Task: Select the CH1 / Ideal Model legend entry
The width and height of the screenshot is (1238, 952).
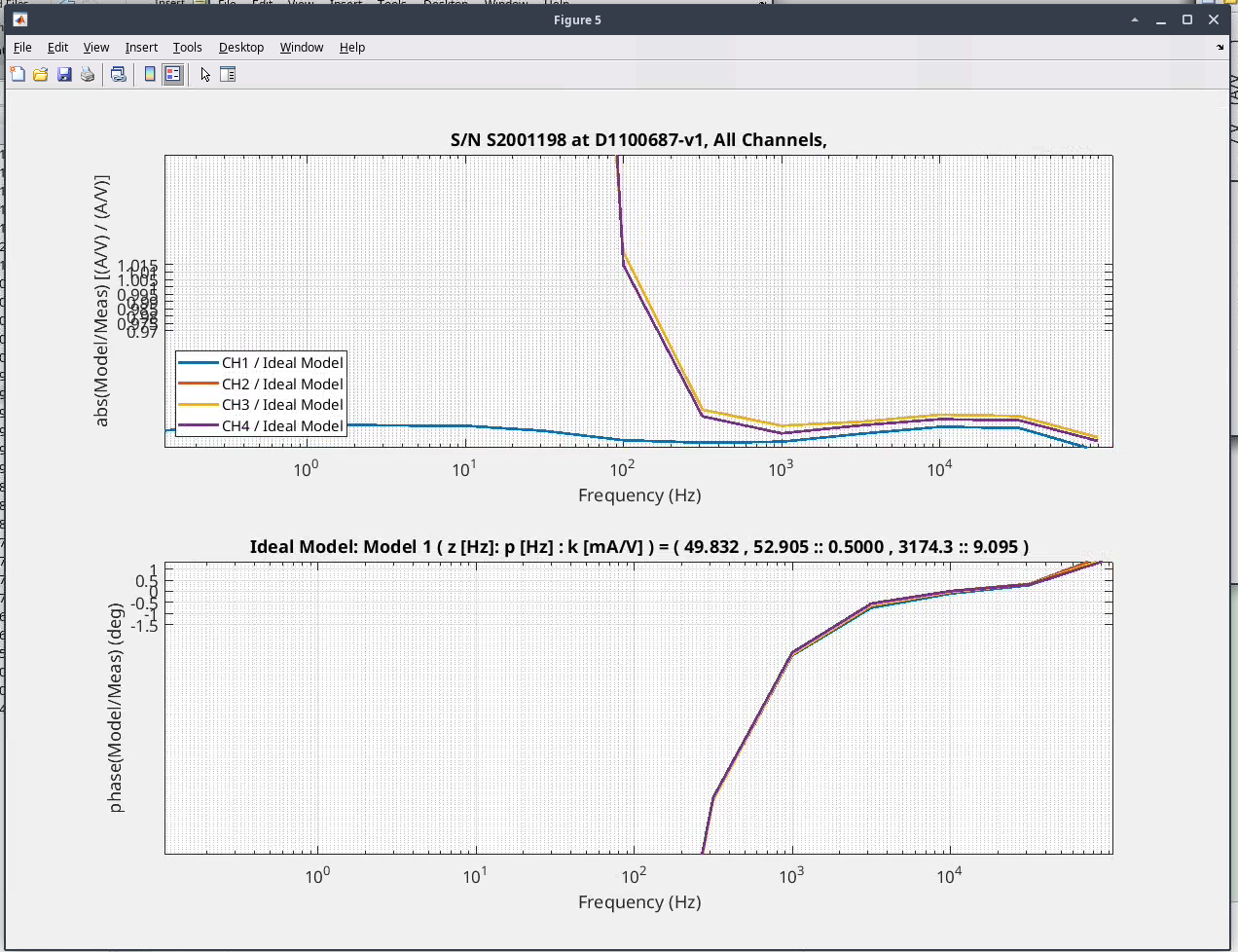Action: click(x=261, y=363)
